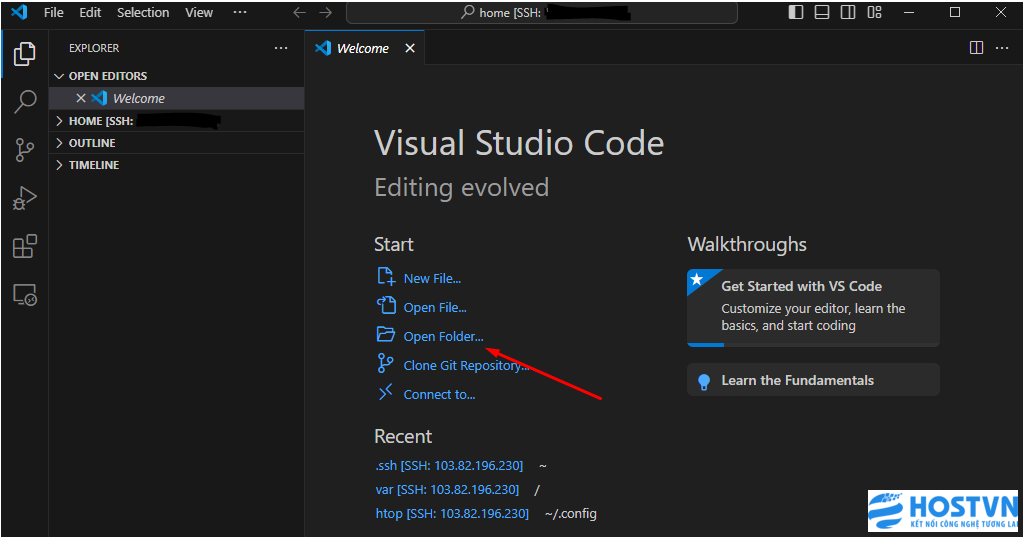Open the Edit menu

90,12
